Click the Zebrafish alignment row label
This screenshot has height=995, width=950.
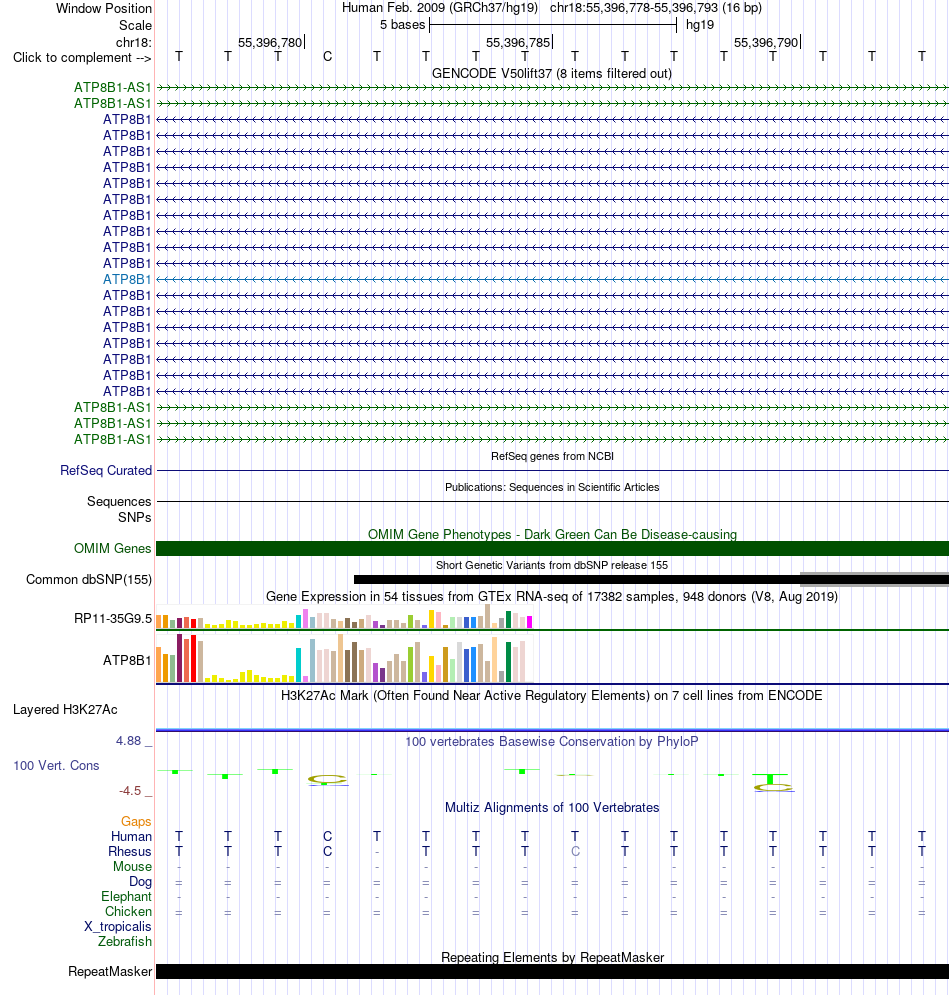(124, 941)
